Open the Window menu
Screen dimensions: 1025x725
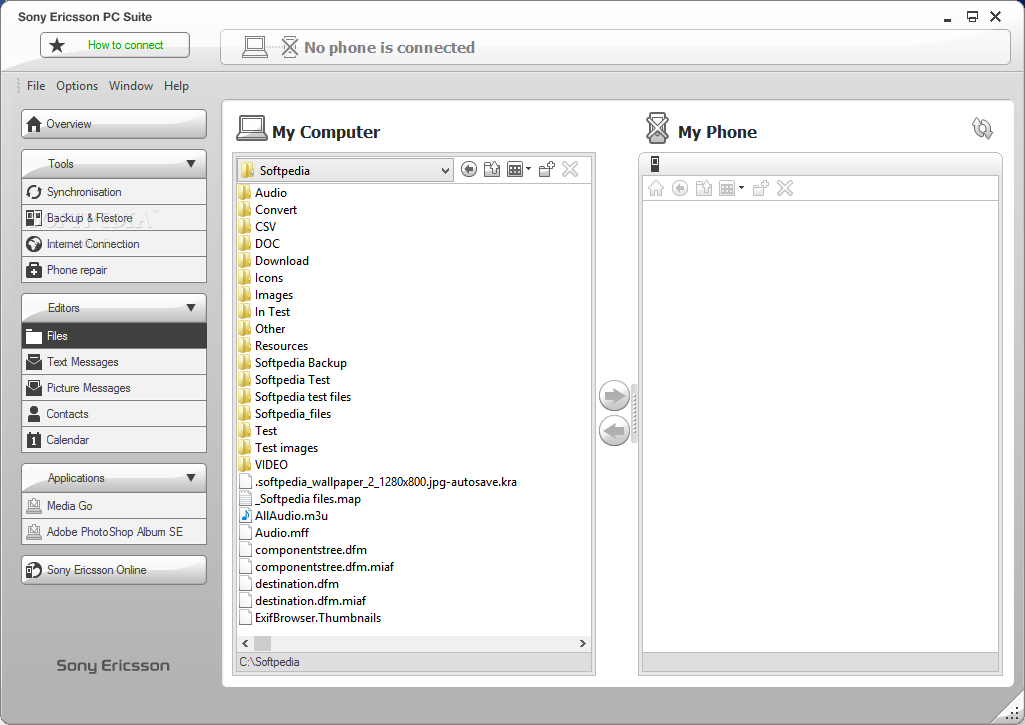coord(131,86)
